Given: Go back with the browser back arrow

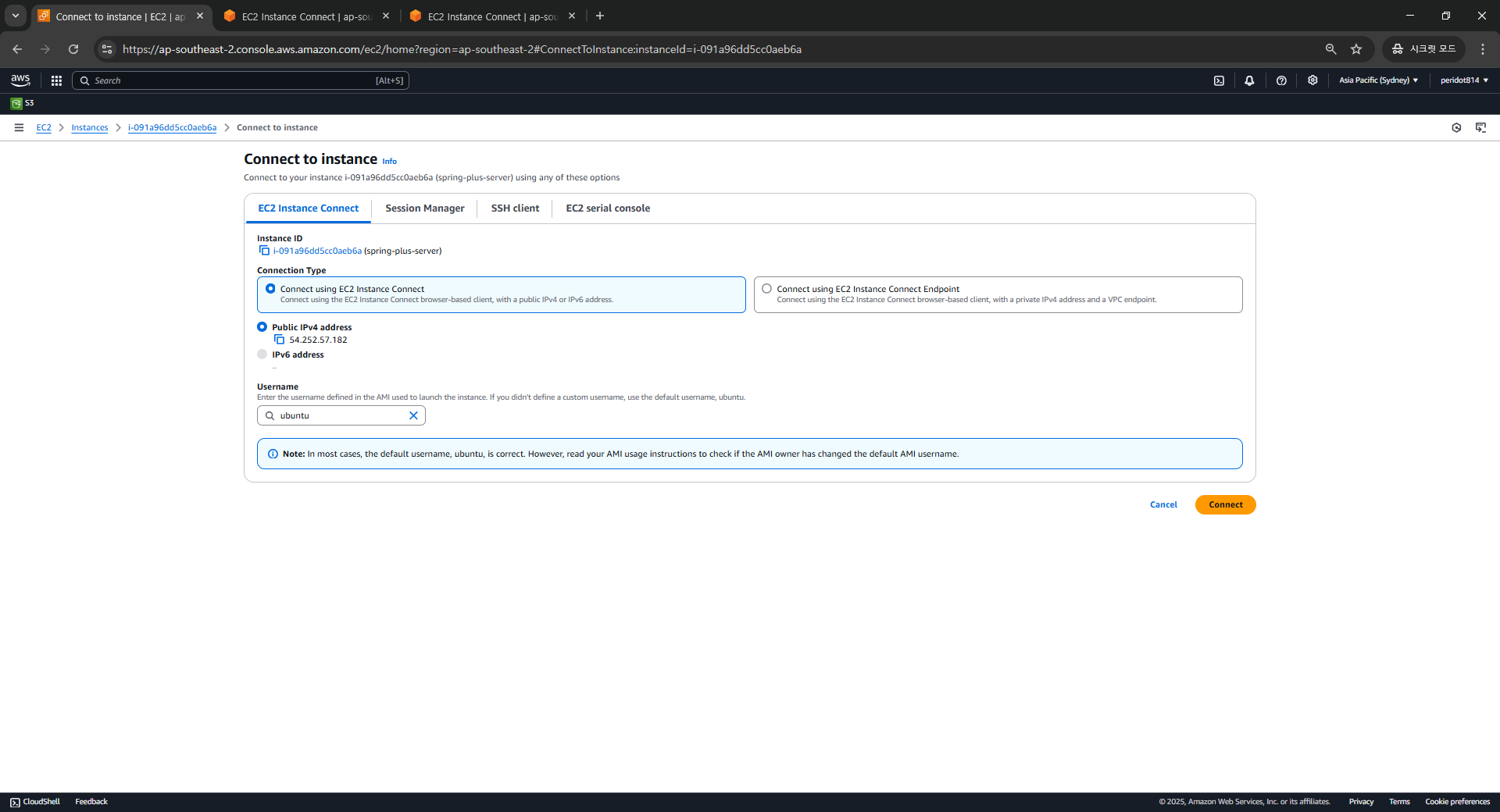Looking at the screenshot, I should pos(17,49).
